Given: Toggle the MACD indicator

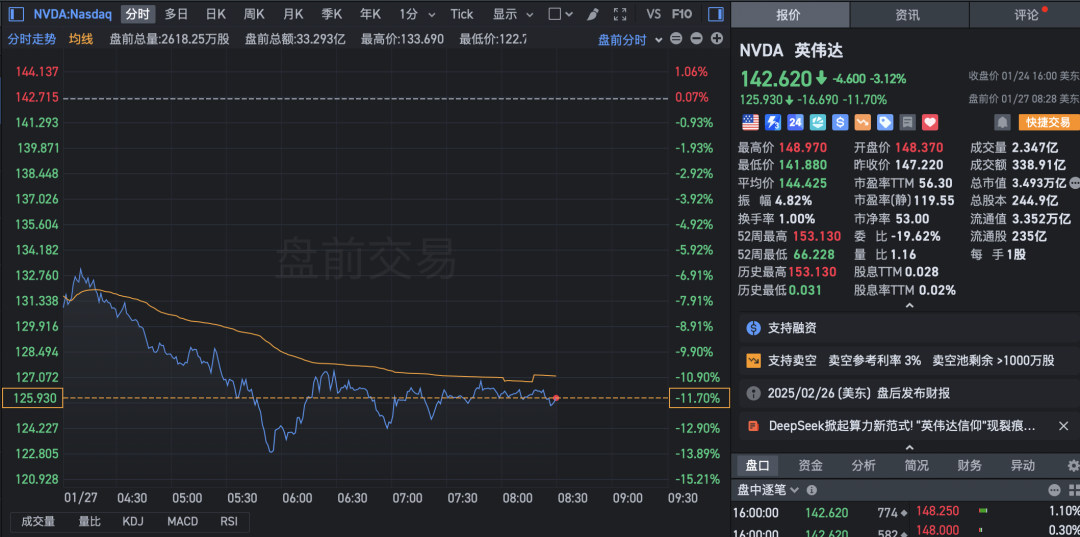Looking at the screenshot, I should pos(183,521).
